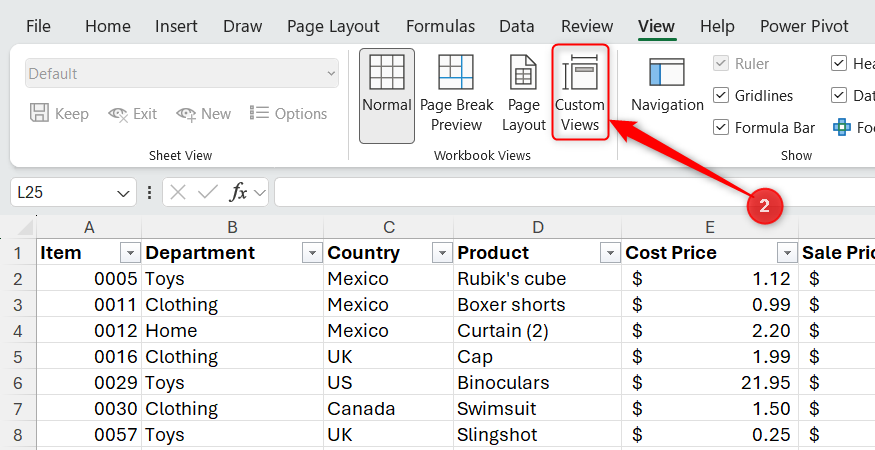Switch to the Draw tab
The width and height of the screenshot is (875, 450).
[243, 26]
